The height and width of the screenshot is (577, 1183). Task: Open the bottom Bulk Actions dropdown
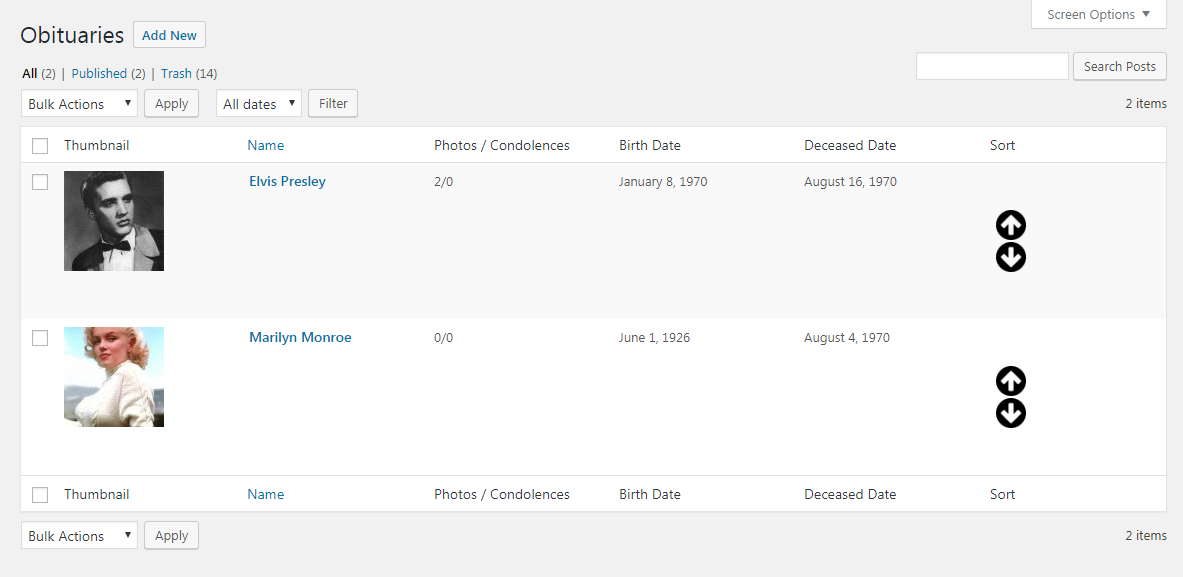tap(79, 536)
